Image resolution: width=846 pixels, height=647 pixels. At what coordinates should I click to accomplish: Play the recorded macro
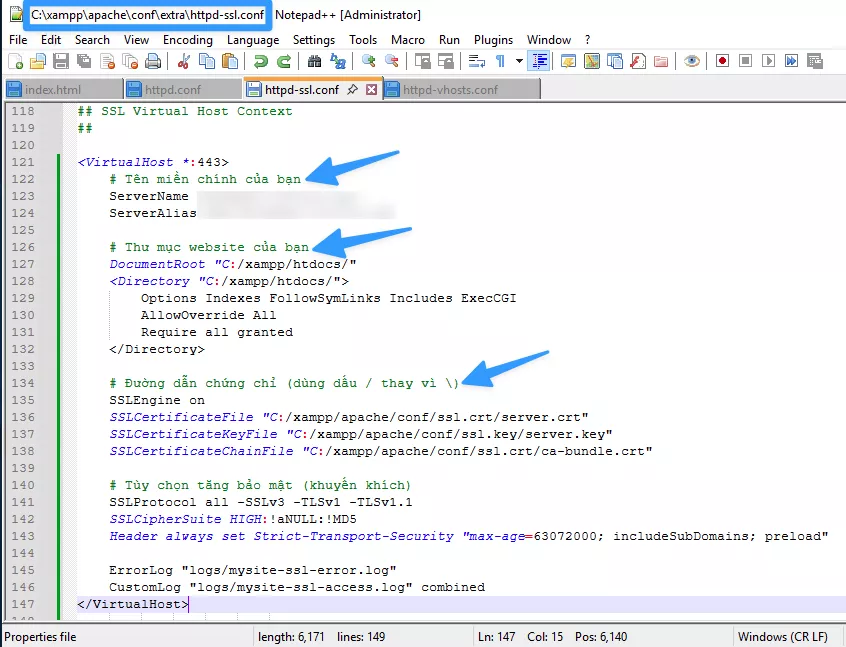tap(768, 61)
